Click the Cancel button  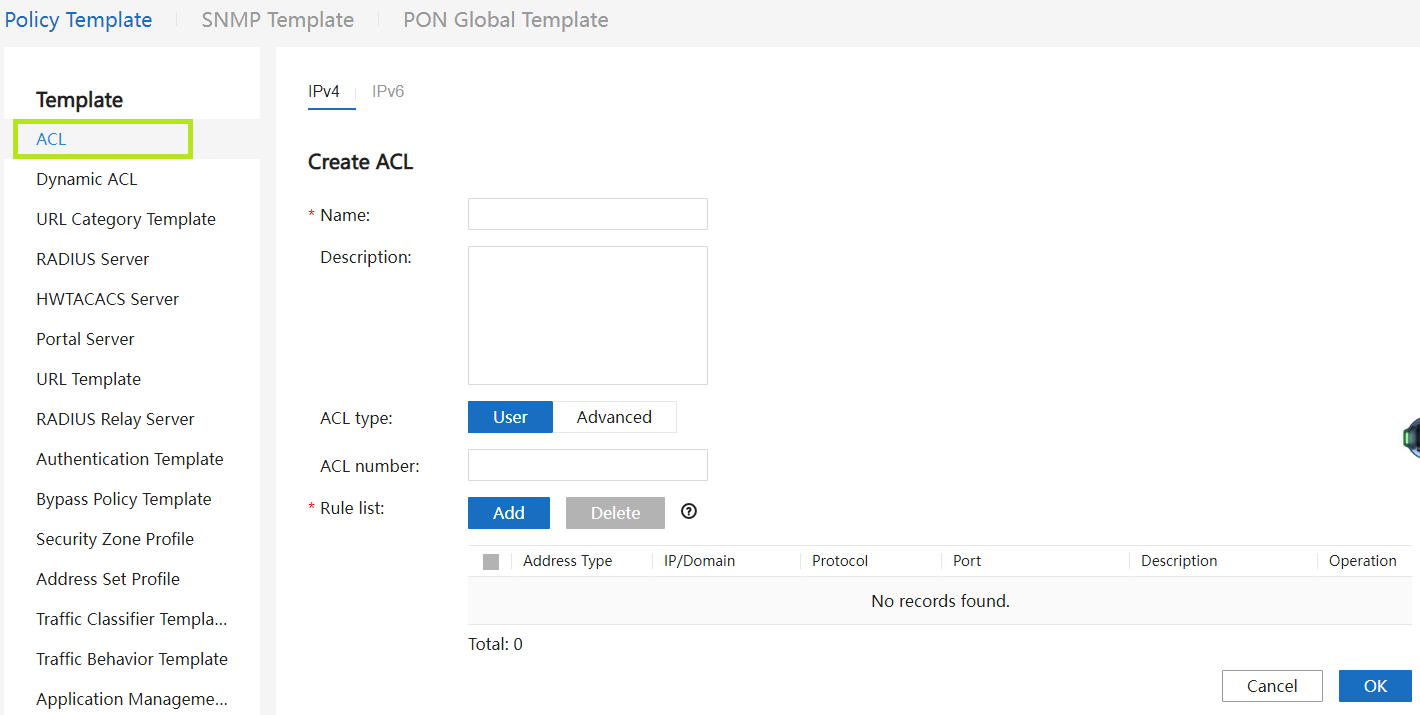[1272, 686]
